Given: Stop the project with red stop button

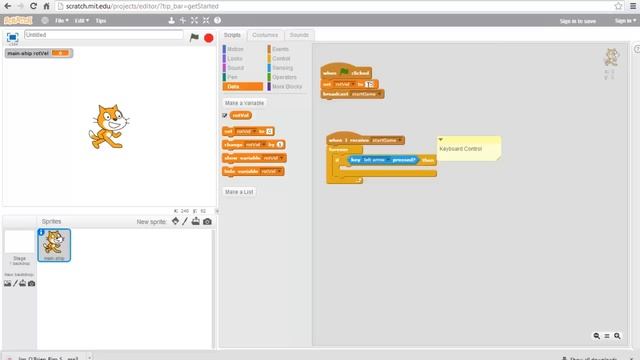Looking at the screenshot, I should pos(209,38).
